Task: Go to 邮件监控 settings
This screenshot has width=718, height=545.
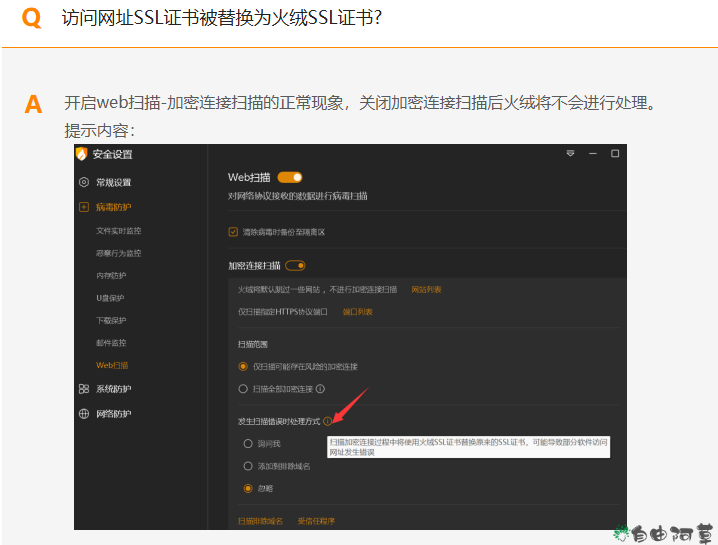Action: [x=111, y=343]
